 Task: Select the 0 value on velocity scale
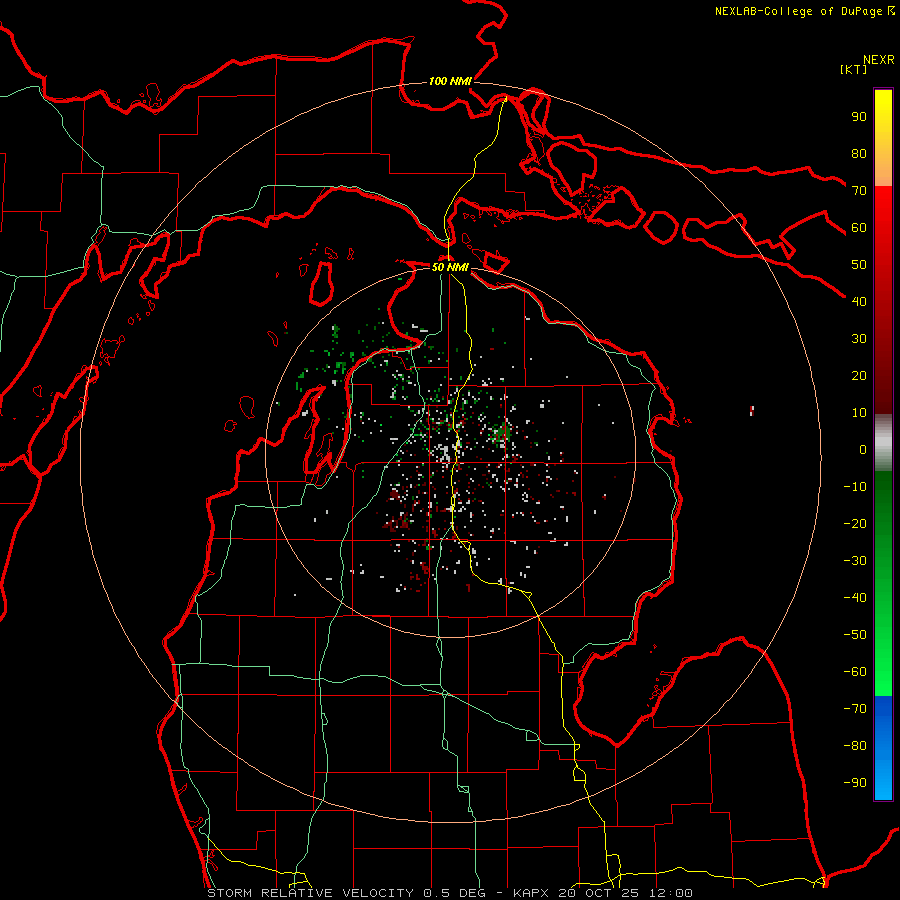pyautogui.click(x=863, y=450)
